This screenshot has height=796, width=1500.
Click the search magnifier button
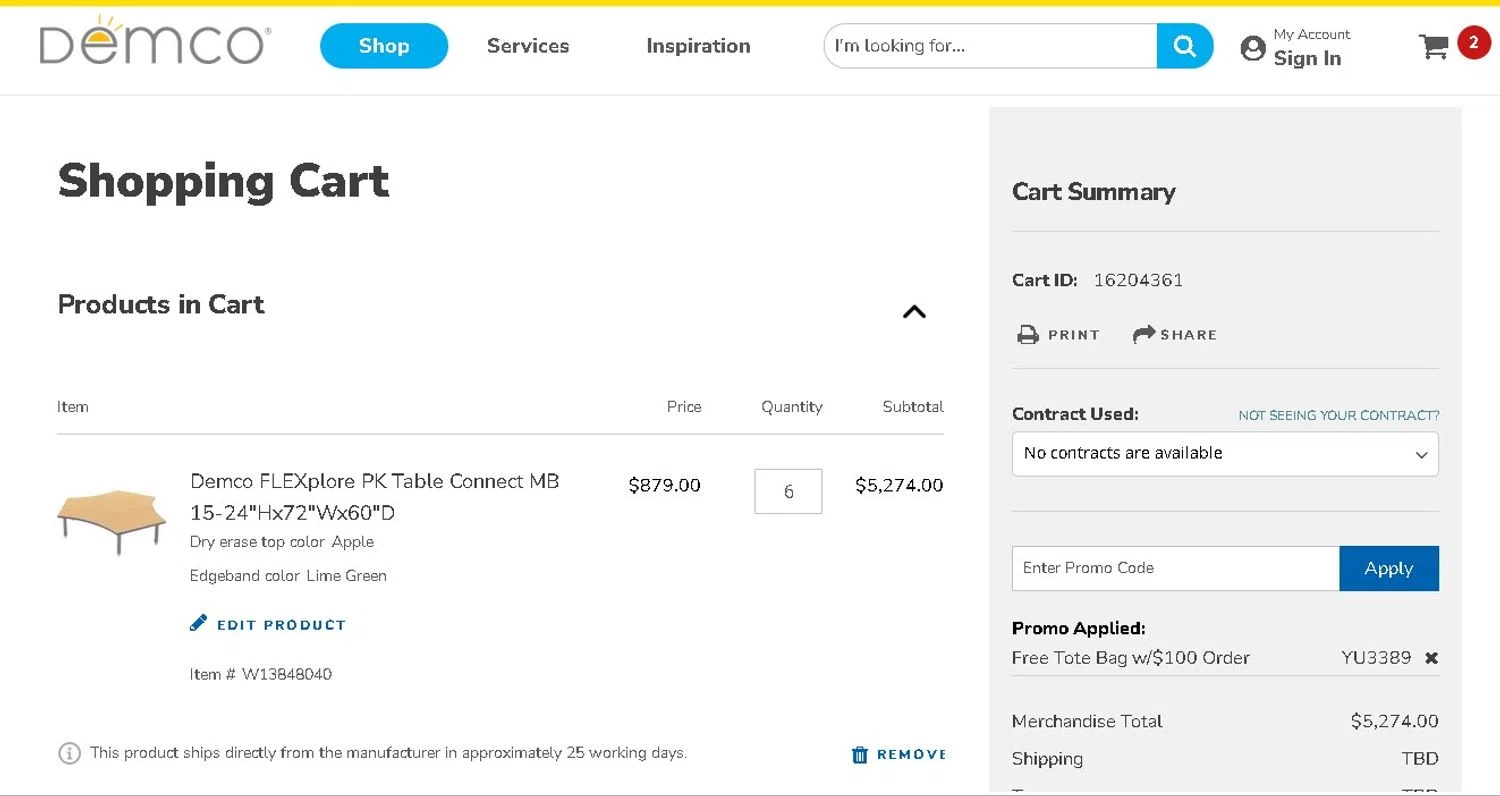click(1184, 46)
